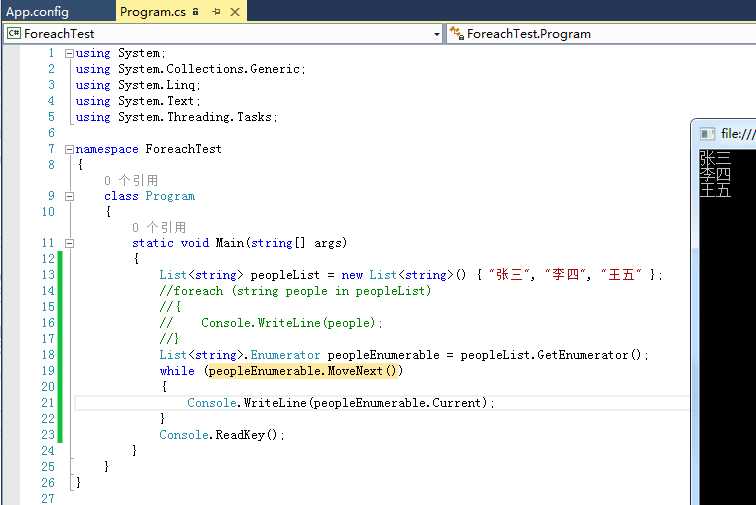
Task: Click the Program class name
Action: [170, 196]
